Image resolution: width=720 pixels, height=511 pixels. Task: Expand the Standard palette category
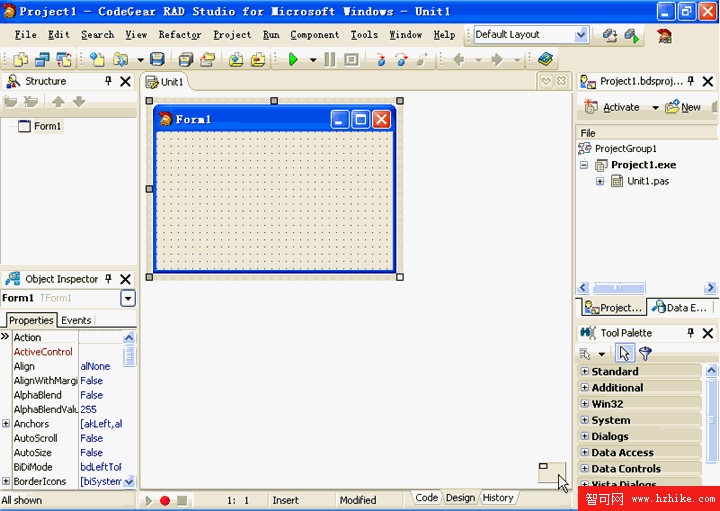(585, 371)
